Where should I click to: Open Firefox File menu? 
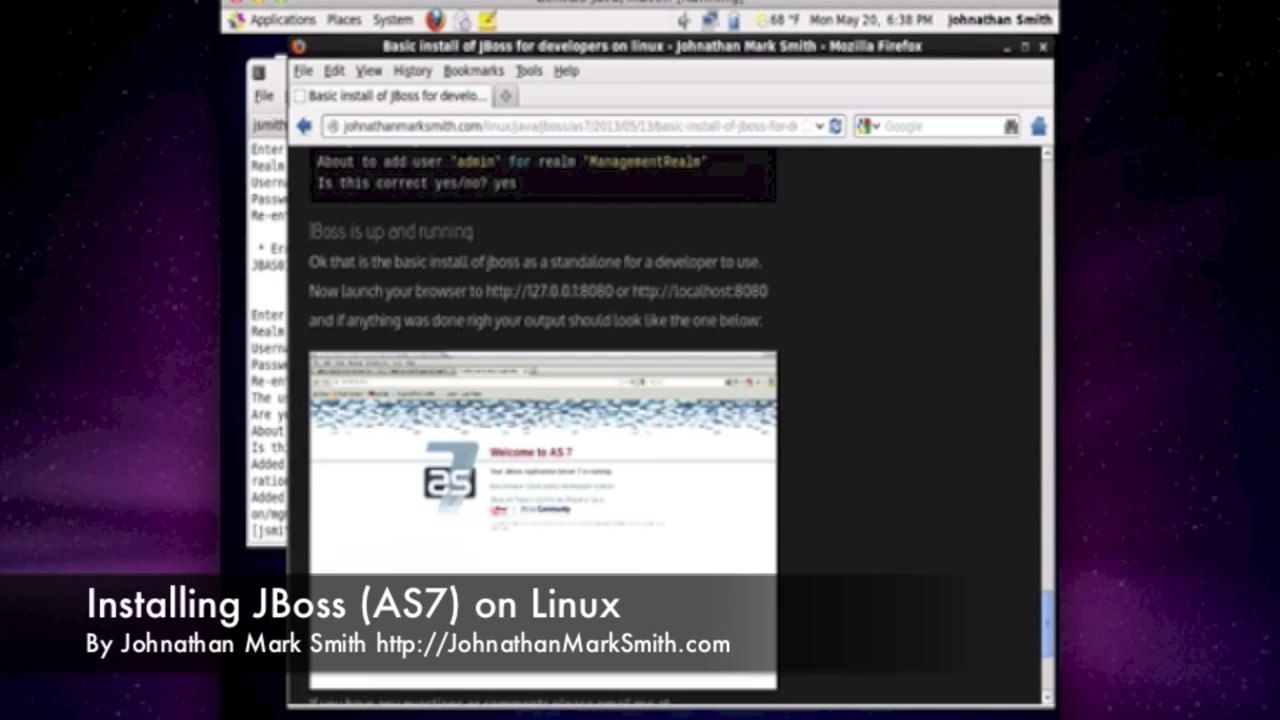303,71
